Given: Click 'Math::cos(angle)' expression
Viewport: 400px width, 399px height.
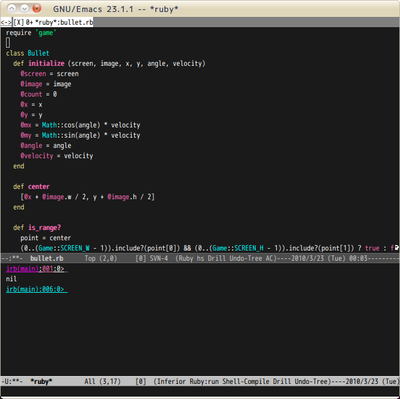Looking at the screenshot, I should pyautogui.click(x=71, y=125).
